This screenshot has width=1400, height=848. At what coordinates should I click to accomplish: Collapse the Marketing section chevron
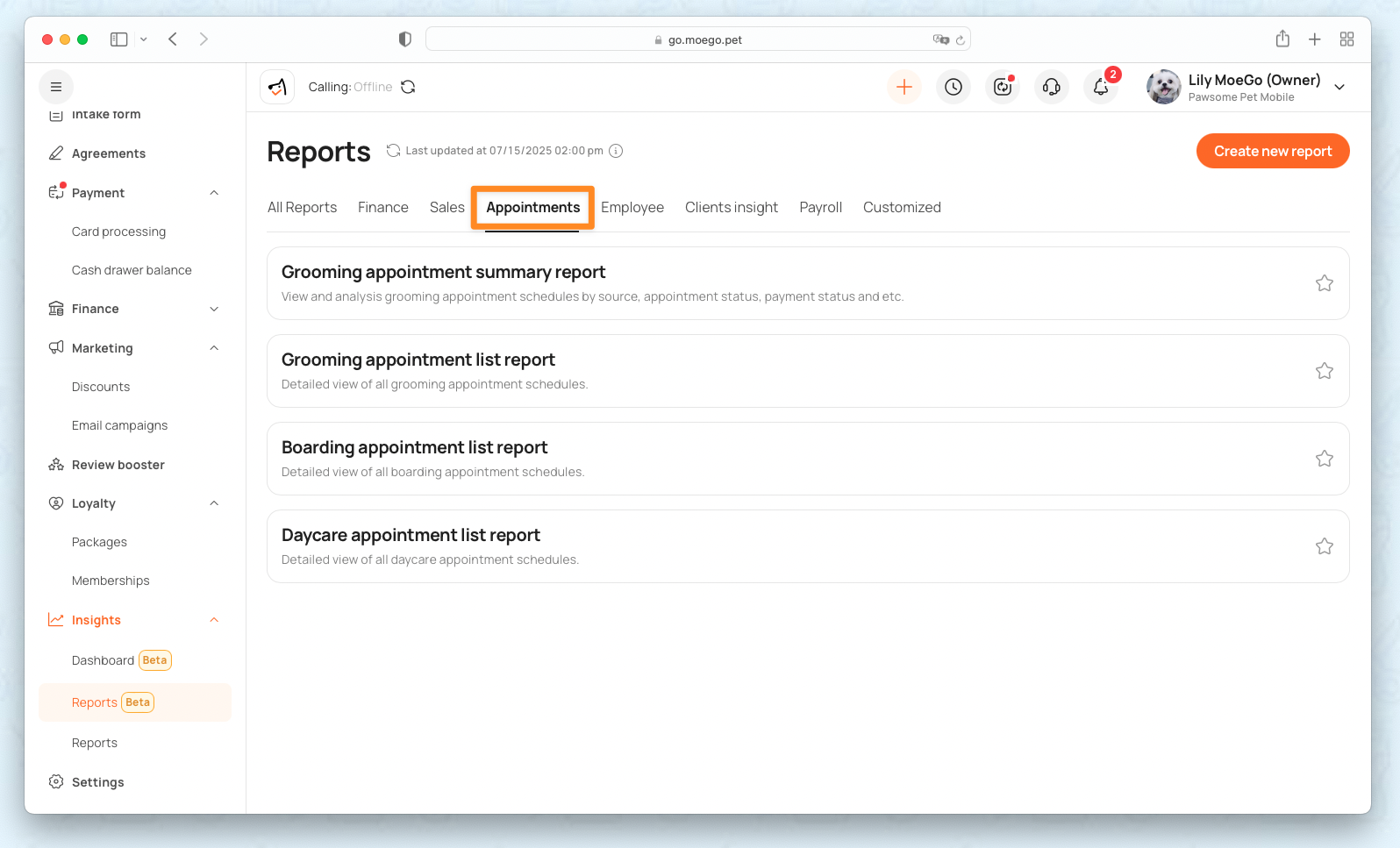(214, 348)
